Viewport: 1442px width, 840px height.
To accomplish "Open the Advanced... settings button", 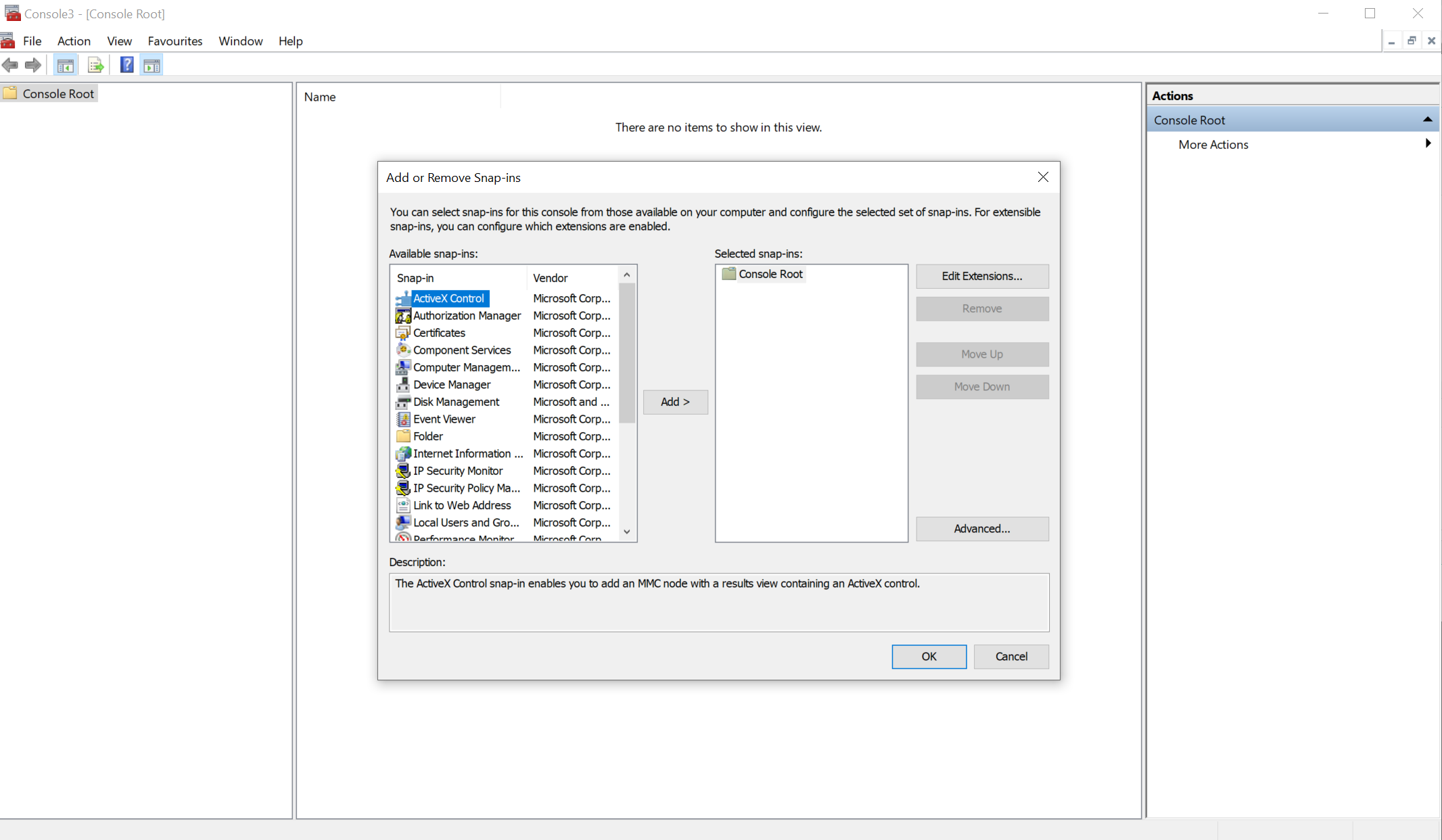I will pyautogui.click(x=981, y=529).
